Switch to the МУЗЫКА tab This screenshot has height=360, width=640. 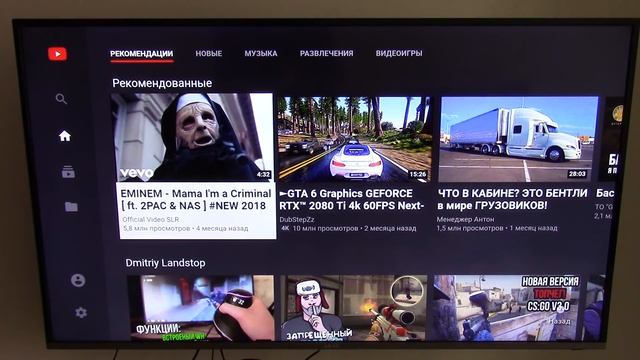point(261,53)
